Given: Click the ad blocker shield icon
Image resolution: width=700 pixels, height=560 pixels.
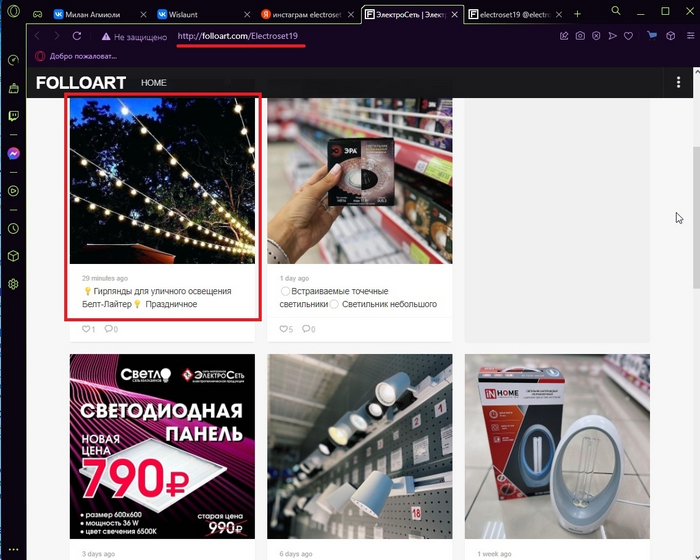Looking at the screenshot, I should (x=596, y=36).
